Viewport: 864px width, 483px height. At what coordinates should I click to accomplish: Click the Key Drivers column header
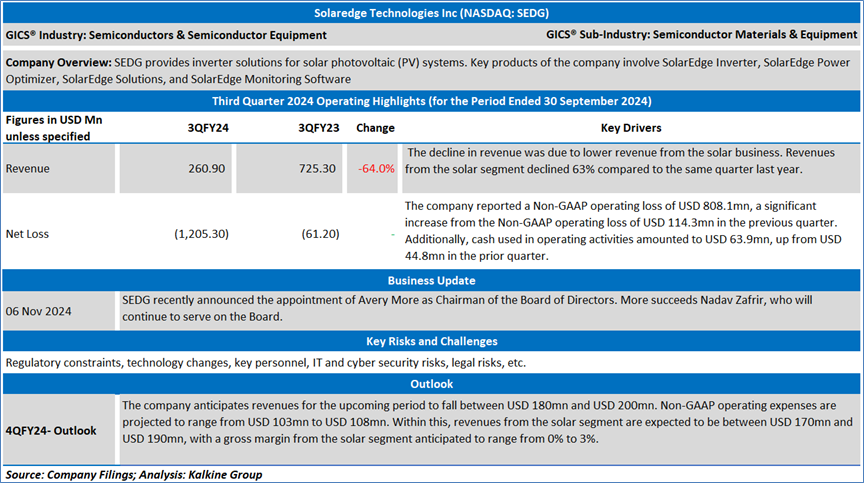coord(631,128)
